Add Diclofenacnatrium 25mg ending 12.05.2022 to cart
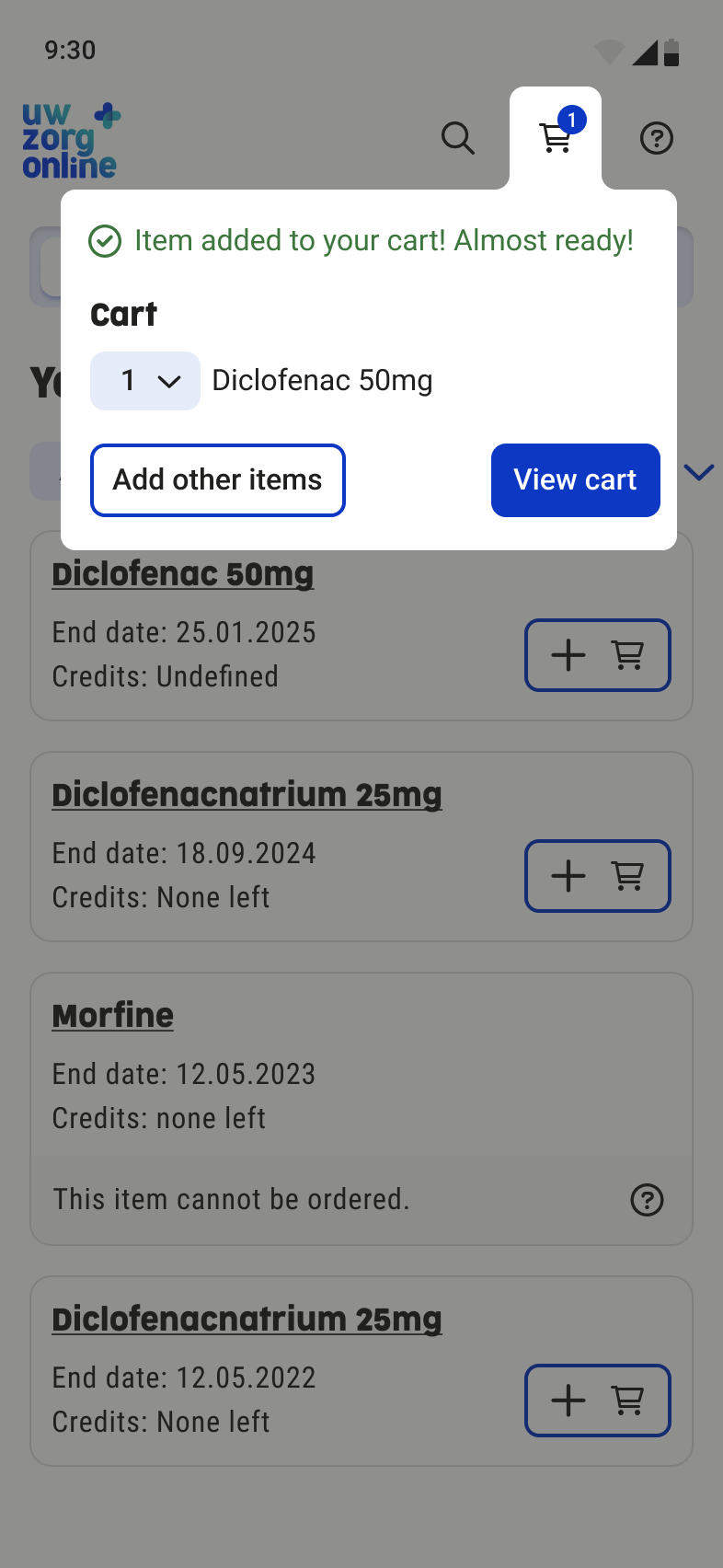Viewport: 723px width, 1568px height. coord(597,1401)
